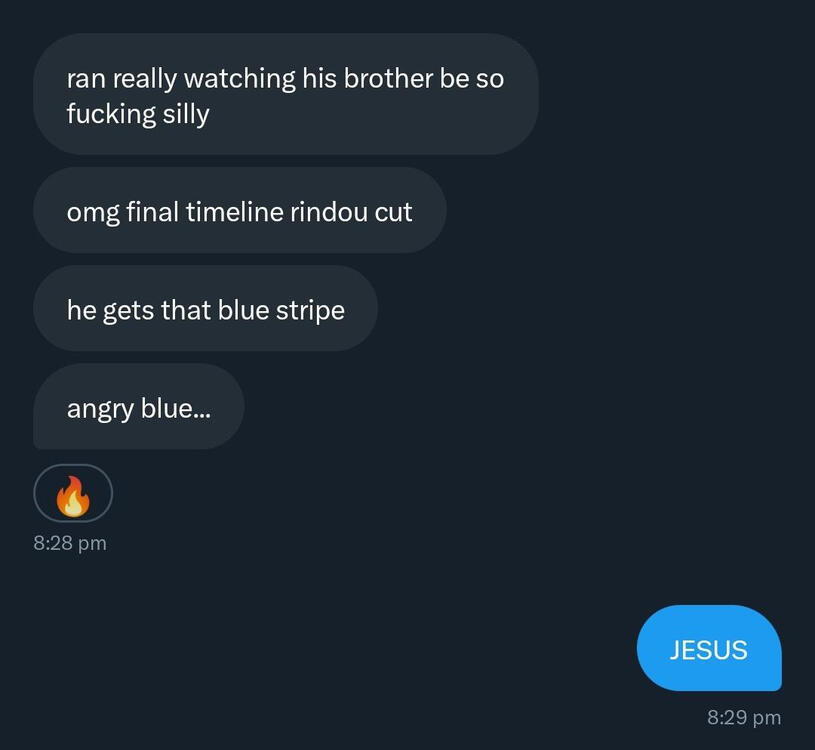The height and width of the screenshot is (750, 815).
Task: Click the word 'angry' in fourth message
Action: click(100, 410)
